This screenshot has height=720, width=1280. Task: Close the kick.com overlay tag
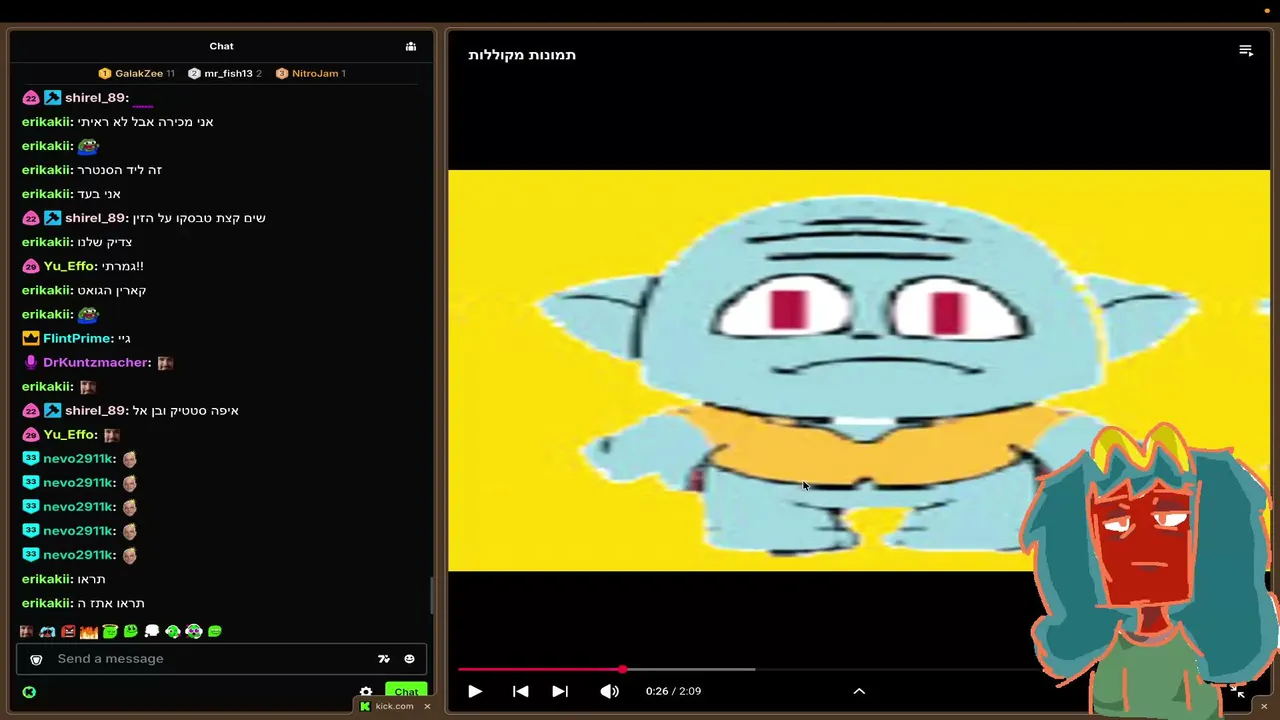427,706
